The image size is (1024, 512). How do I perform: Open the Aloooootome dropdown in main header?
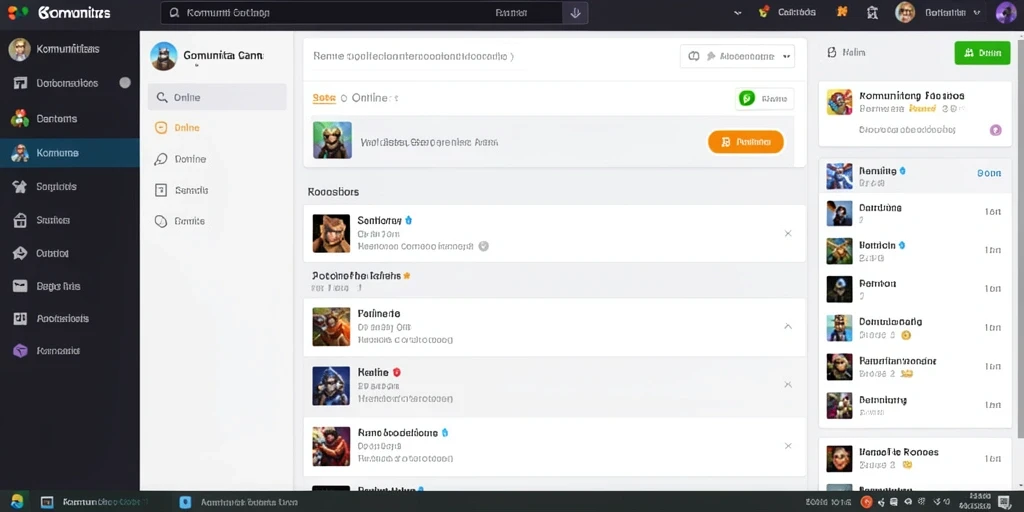click(x=737, y=56)
